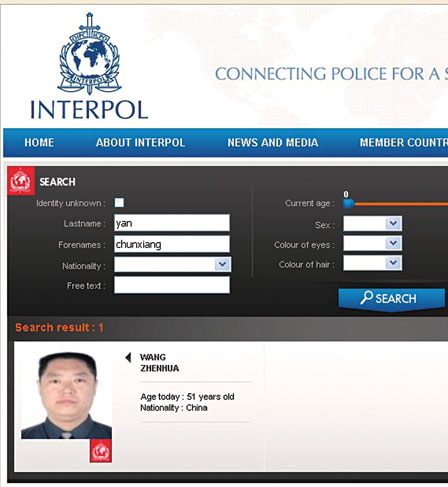Focus the Forenames field containing chunxiang
Image resolution: width=448 pixels, height=487 pixels.
click(x=172, y=244)
